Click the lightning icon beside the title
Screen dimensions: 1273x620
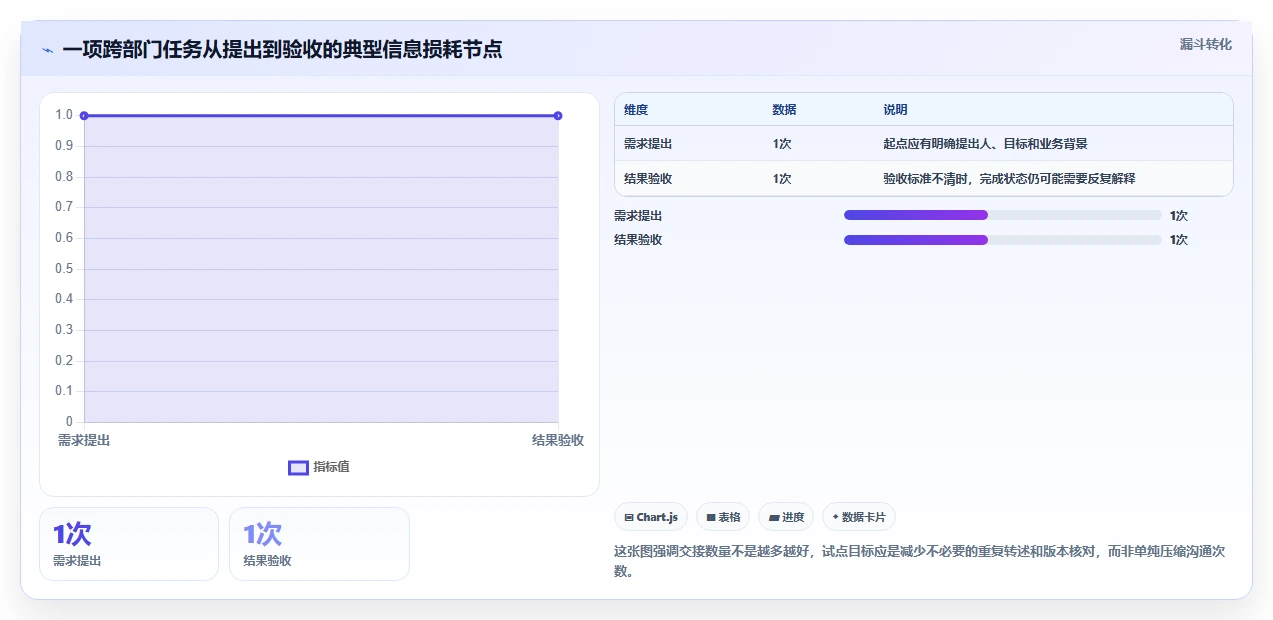click(47, 50)
